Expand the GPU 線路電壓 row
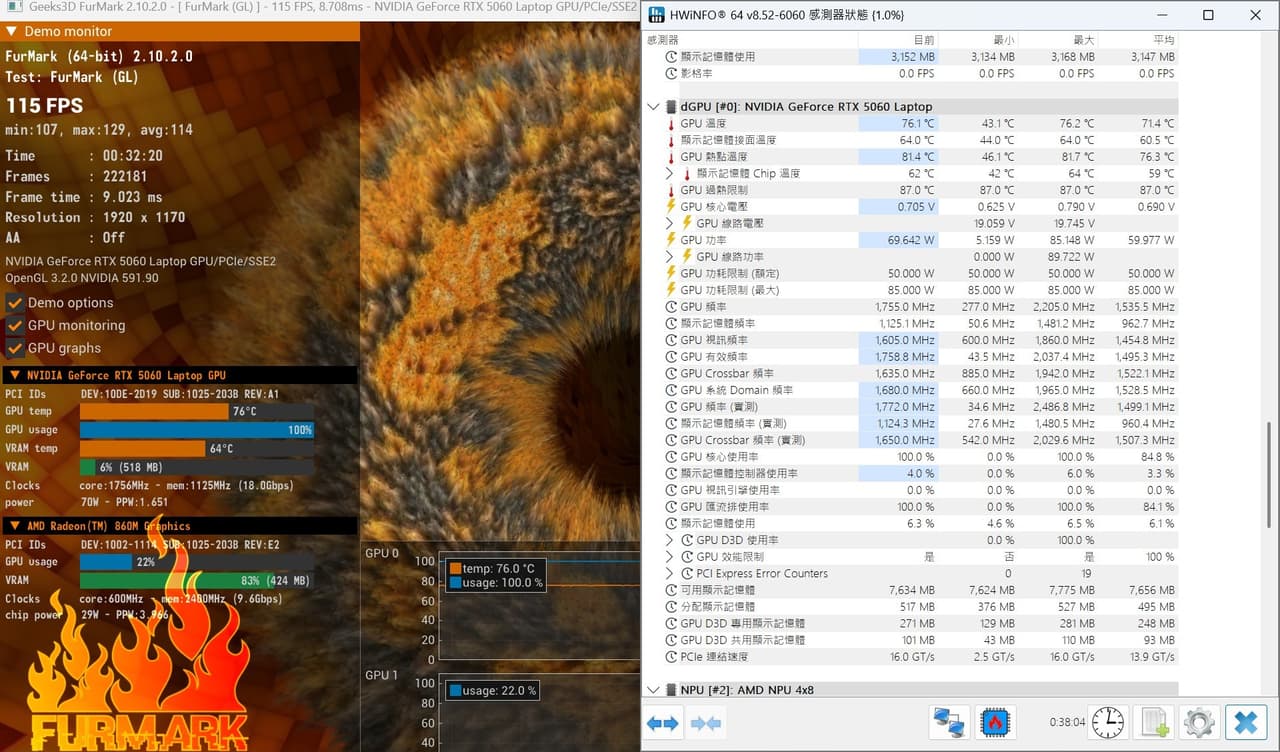 pyautogui.click(x=670, y=223)
